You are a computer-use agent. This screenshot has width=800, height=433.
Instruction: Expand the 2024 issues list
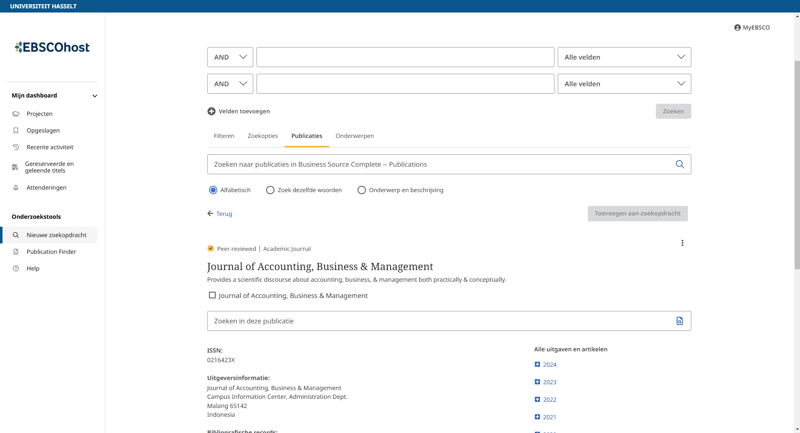point(537,365)
